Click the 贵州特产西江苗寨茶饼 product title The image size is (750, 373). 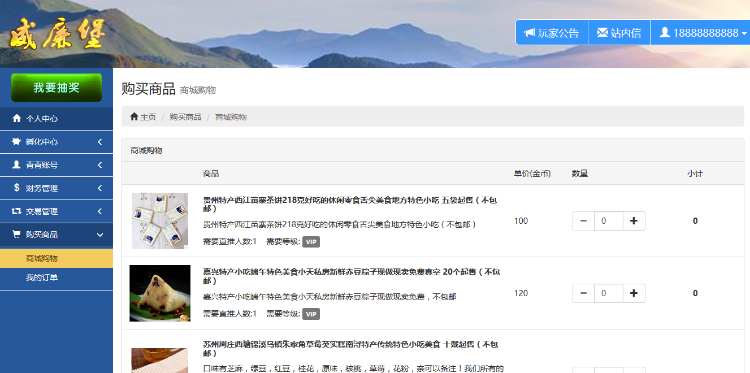350,204
